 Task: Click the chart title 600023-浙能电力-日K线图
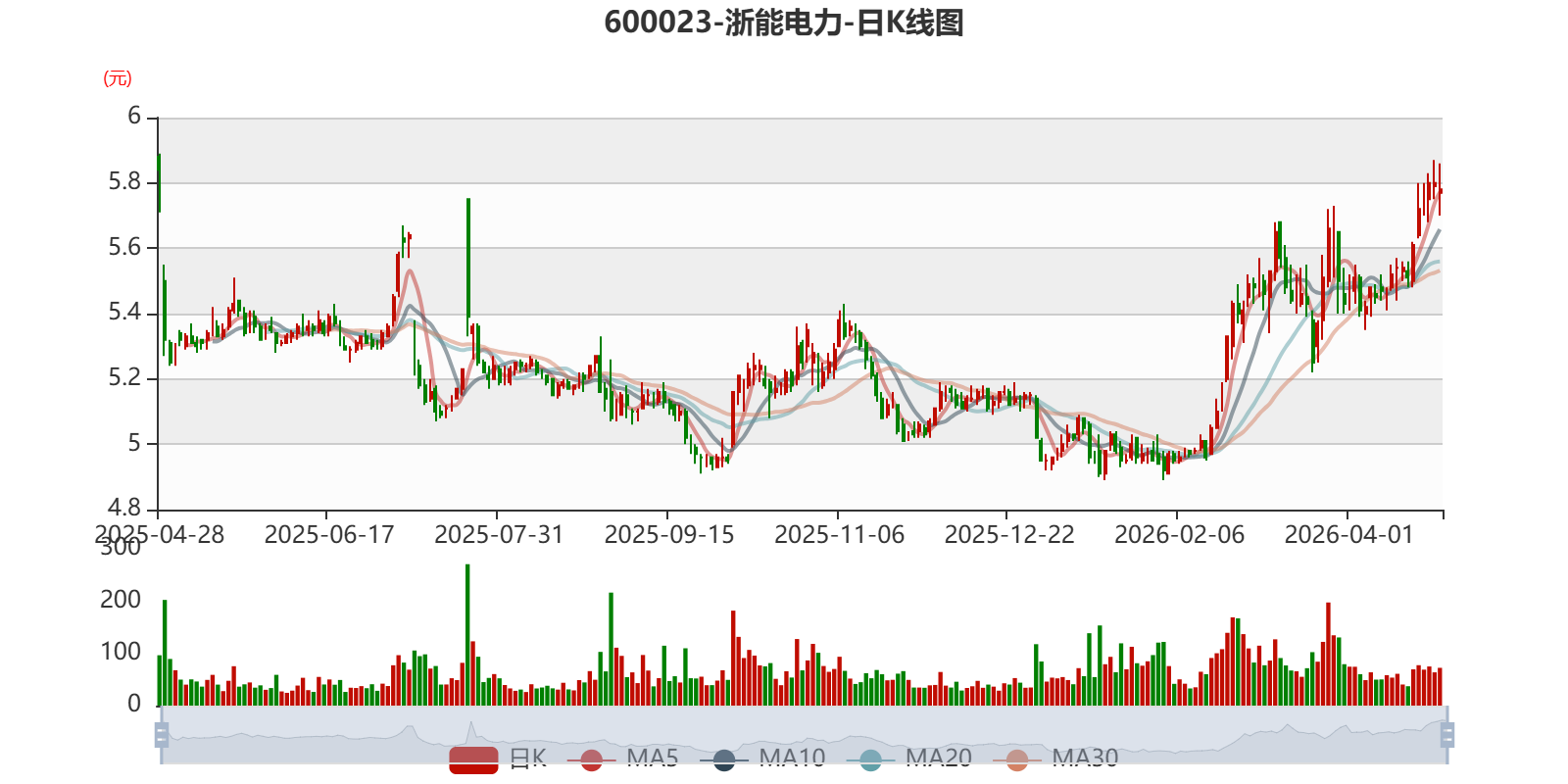tap(784, 23)
